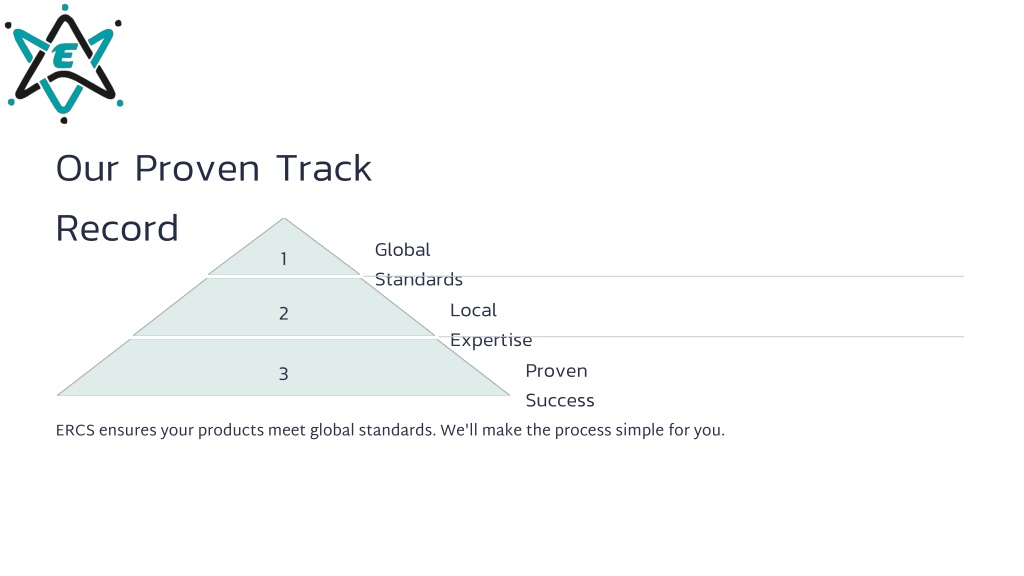
Task: Select pyramid tier number 1
Action: point(283,259)
